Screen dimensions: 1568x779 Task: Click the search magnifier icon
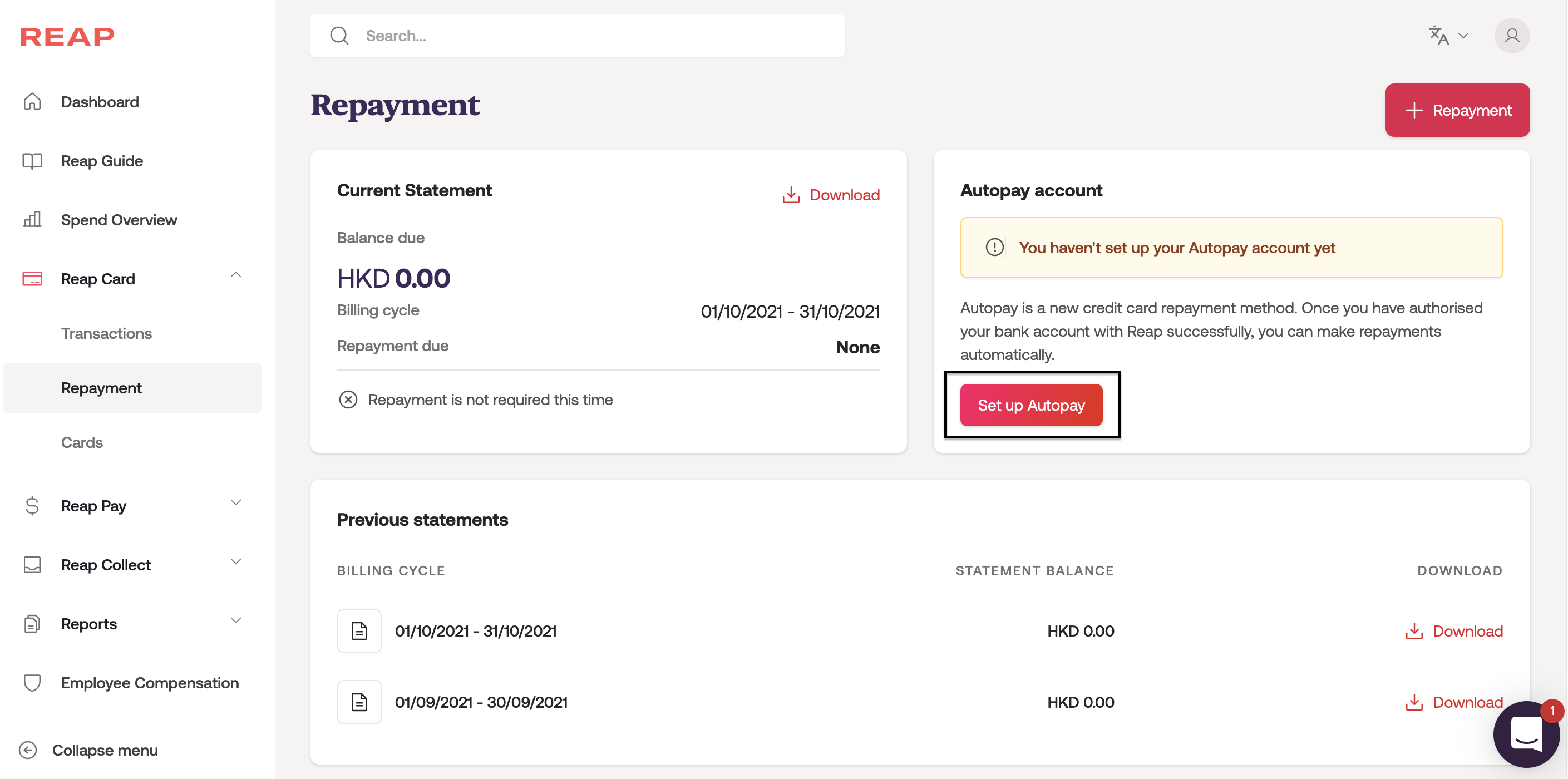(x=339, y=36)
